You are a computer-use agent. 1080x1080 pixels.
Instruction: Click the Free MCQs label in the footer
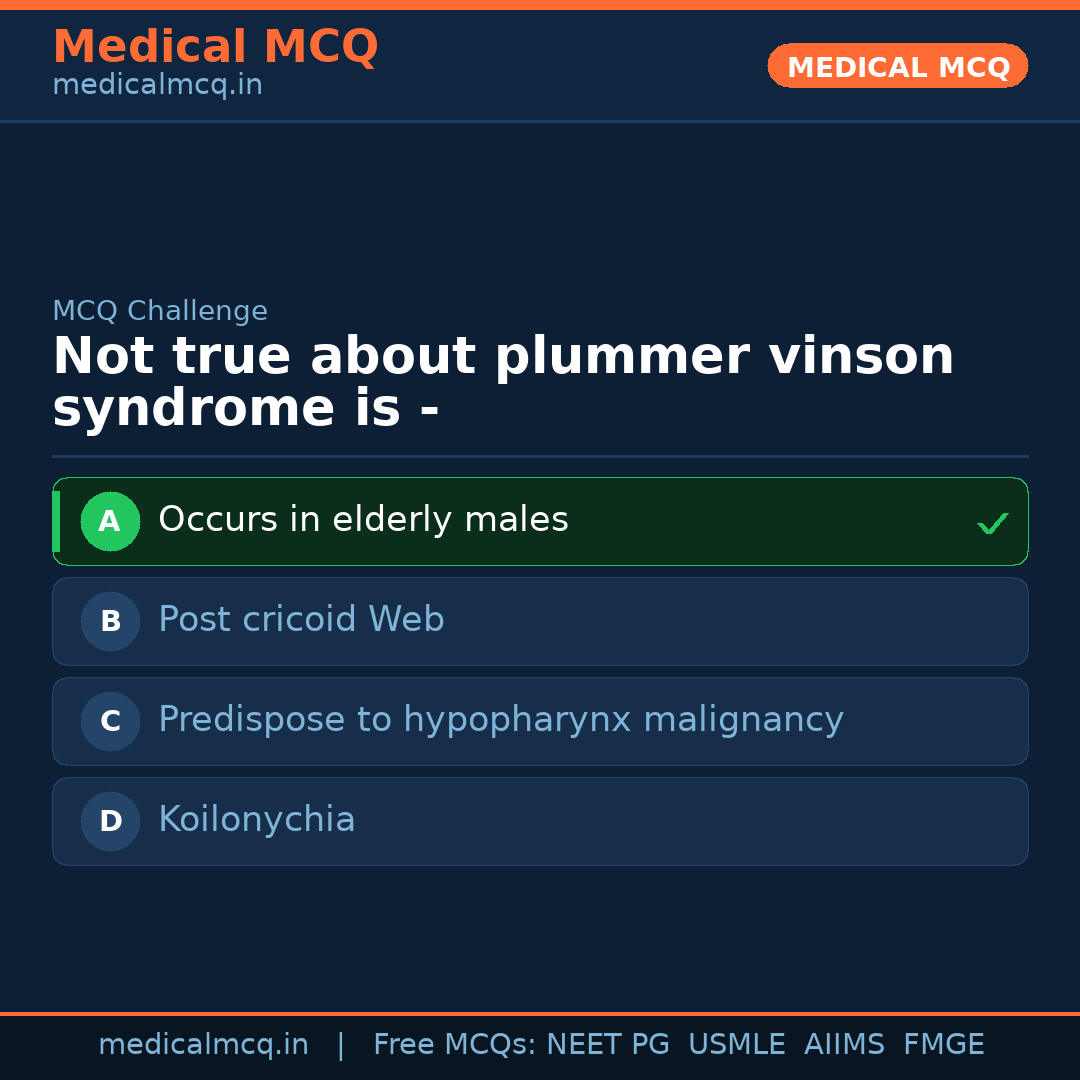point(454,1045)
